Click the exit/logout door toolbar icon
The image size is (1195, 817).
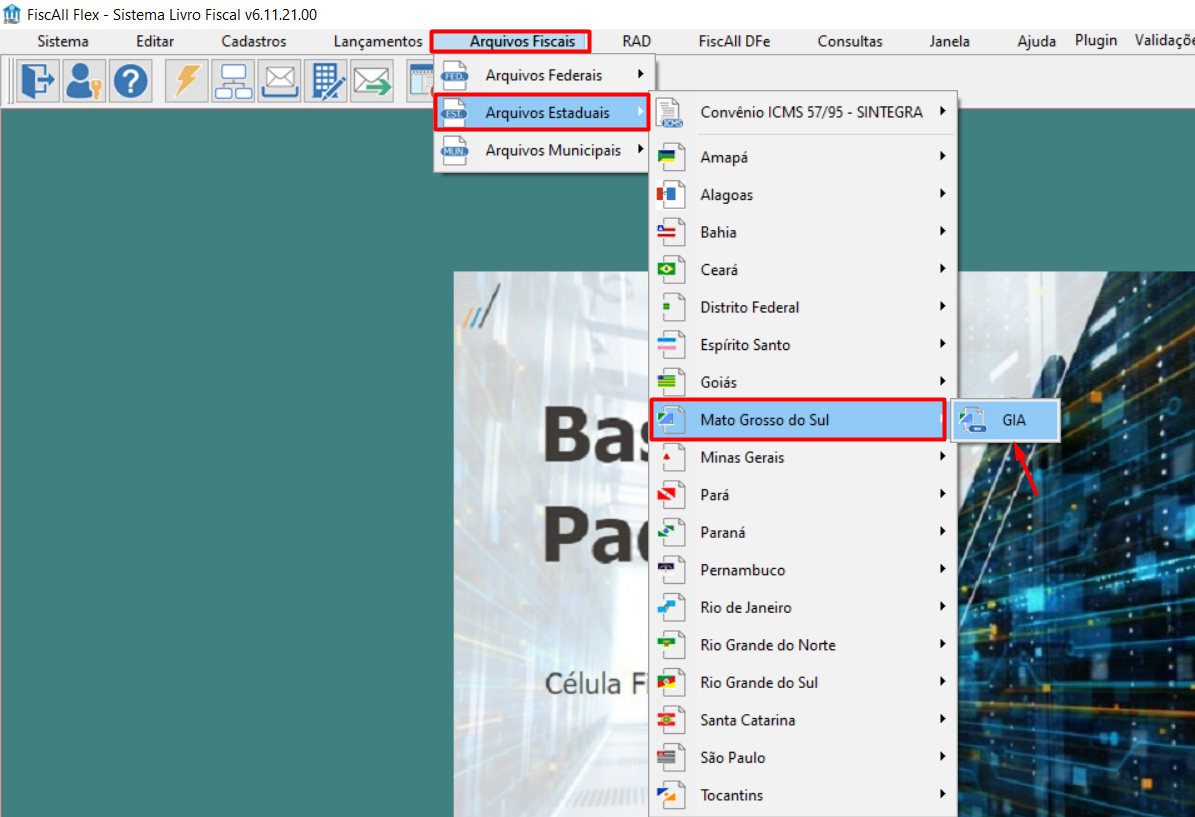point(37,81)
